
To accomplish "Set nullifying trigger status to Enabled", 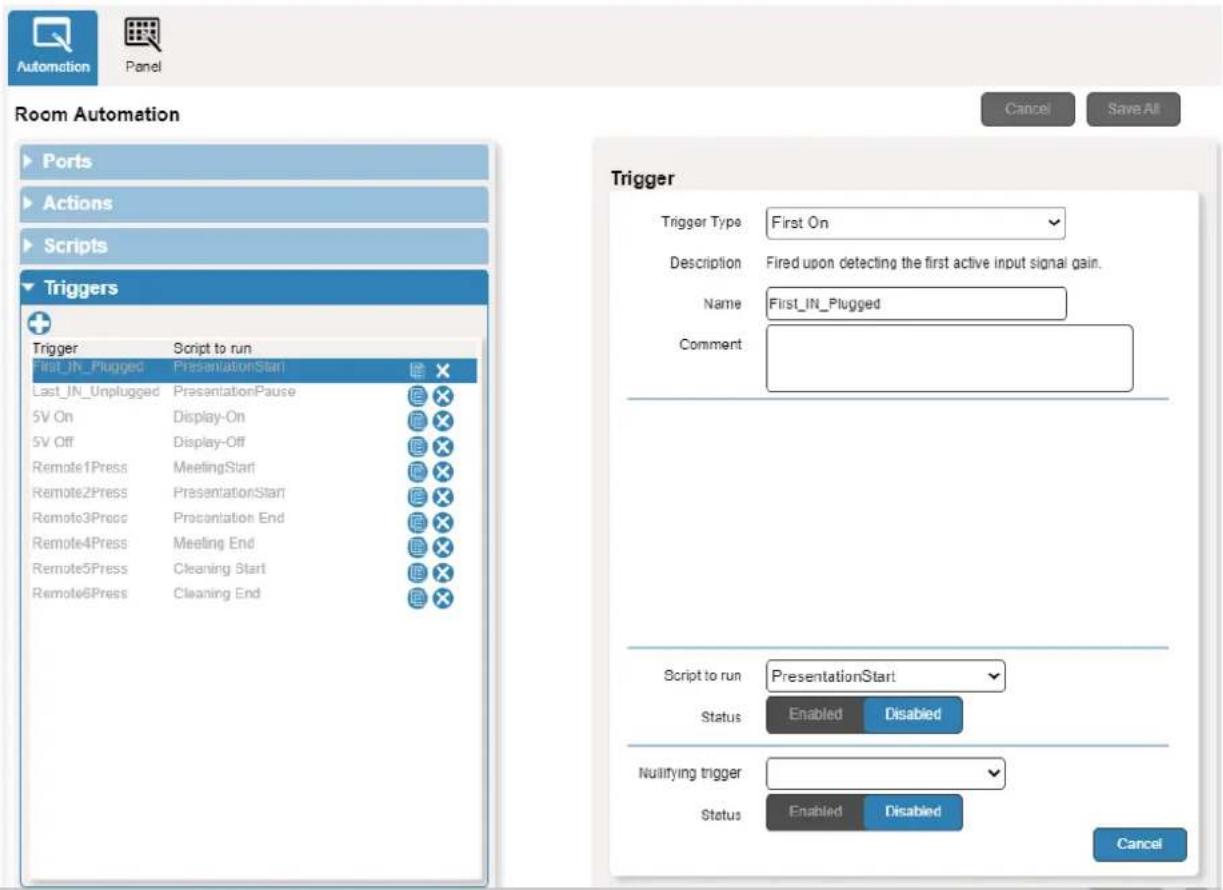I will coord(815,812).
